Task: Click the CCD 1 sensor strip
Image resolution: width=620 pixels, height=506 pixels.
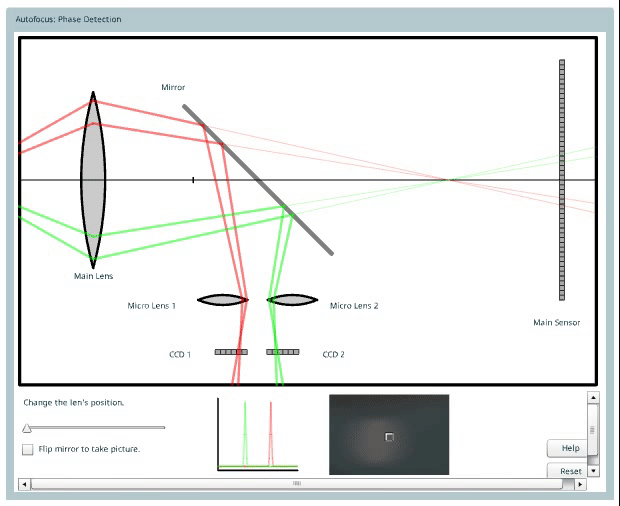Action: click(231, 352)
